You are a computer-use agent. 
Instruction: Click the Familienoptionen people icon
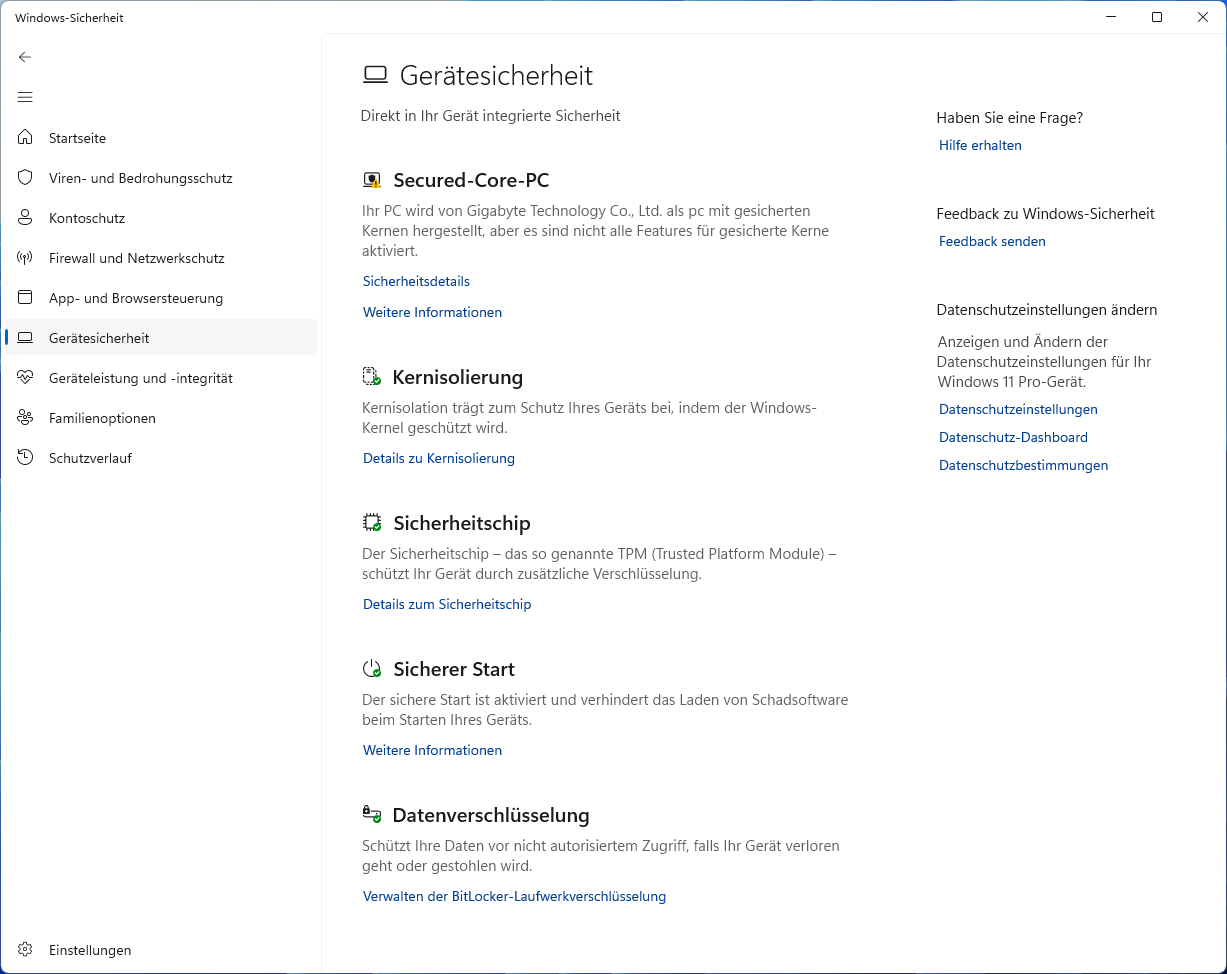click(26, 418)
